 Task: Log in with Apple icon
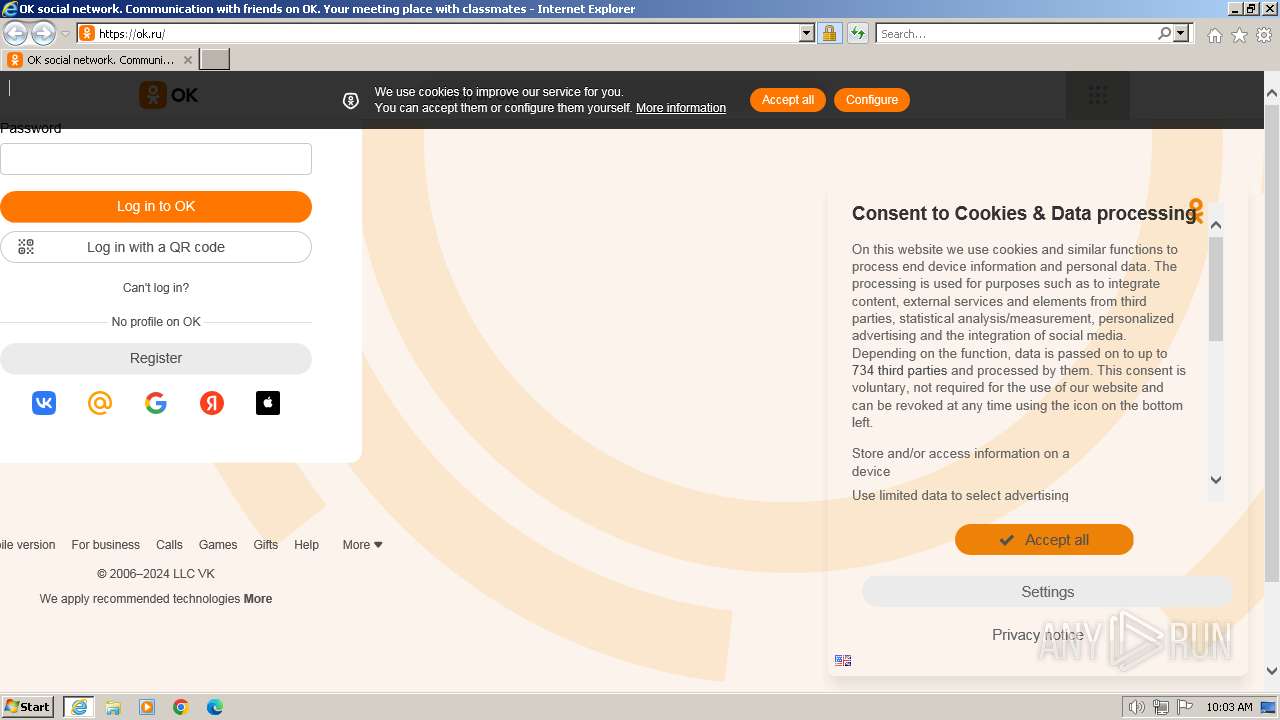coord(268,403)
